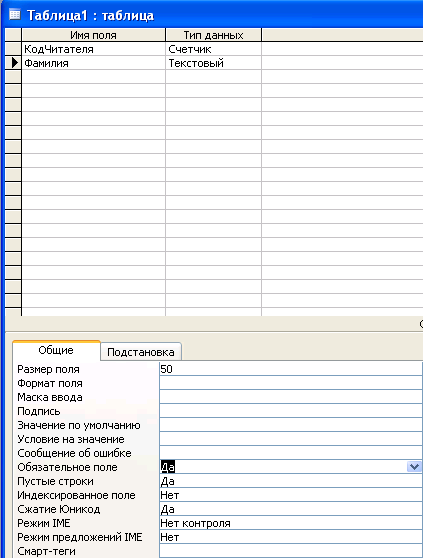The height and width of the screenshot is (558, 423).
Task: Click the Пустые строки value field
Action: click(291, 481)
